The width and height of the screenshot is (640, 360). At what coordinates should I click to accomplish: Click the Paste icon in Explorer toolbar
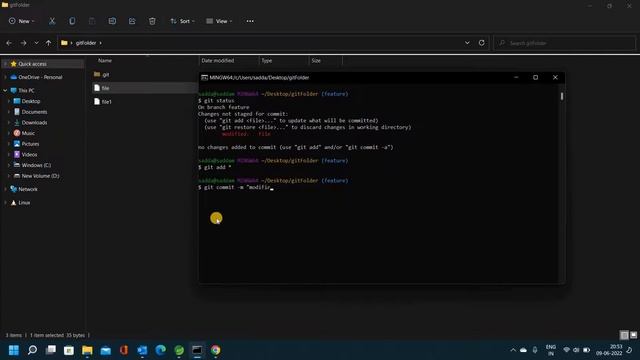click(92, 21)
